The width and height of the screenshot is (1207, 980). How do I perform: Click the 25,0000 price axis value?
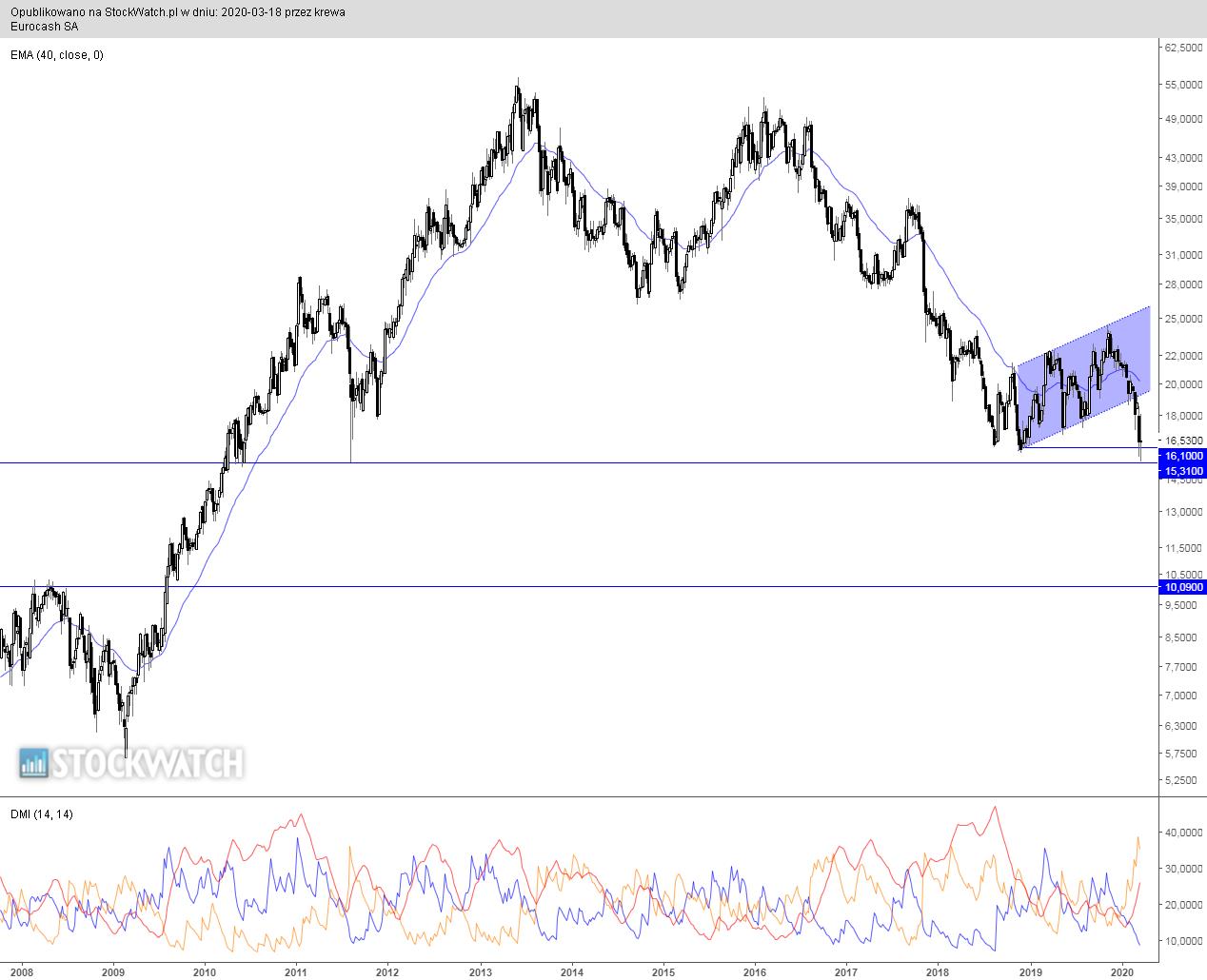click(x=1183, y=319)
